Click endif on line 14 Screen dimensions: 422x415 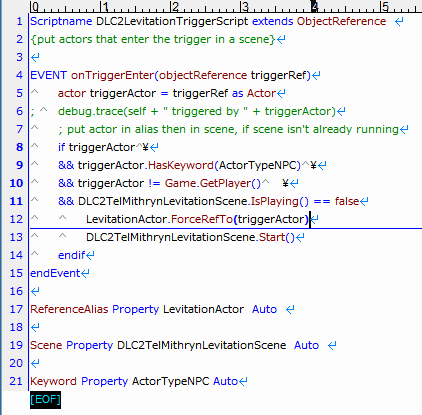coord(72,255)
